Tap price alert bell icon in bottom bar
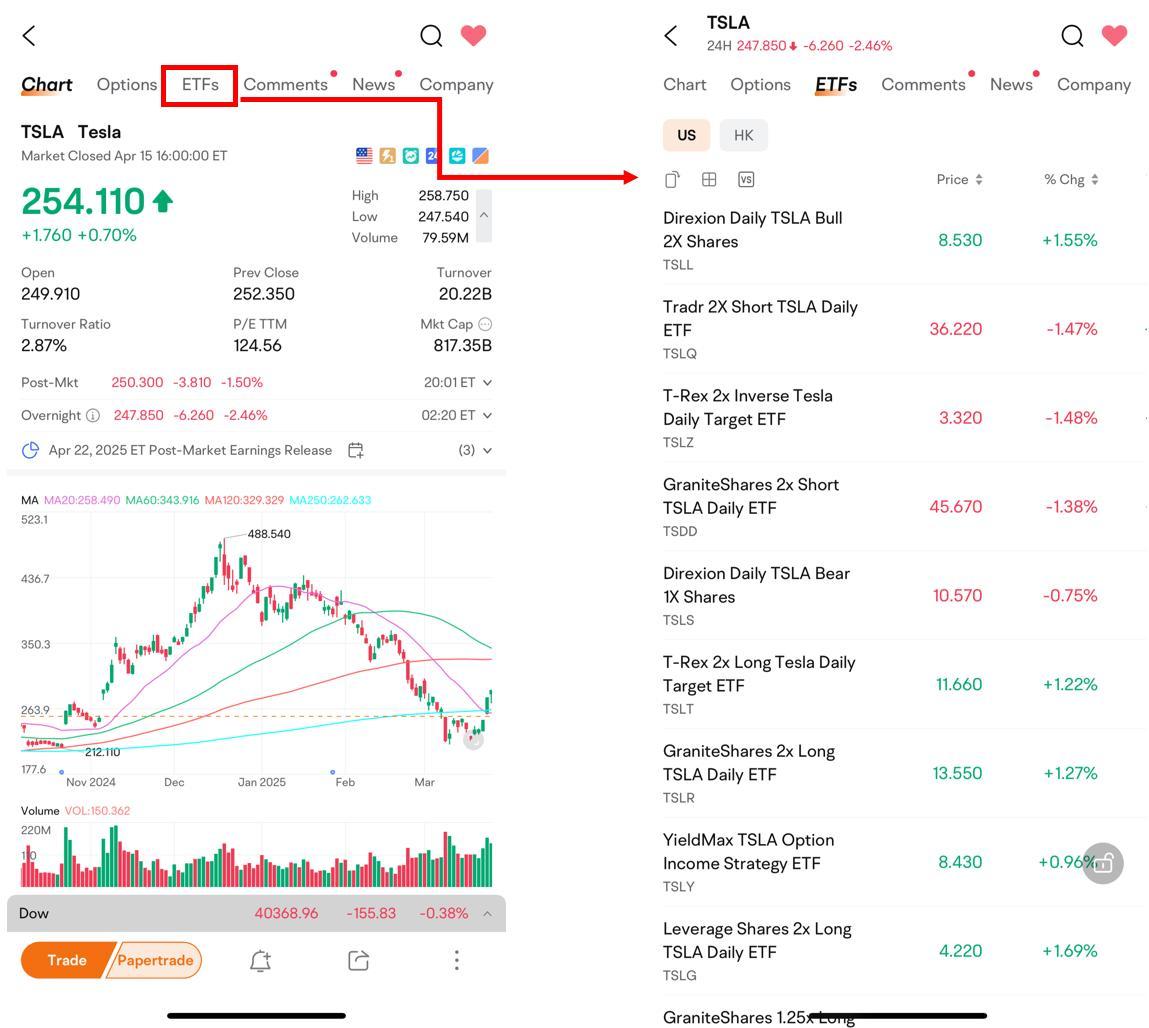This screenshot has width=1149, height=1028. [x=260, y=961]
